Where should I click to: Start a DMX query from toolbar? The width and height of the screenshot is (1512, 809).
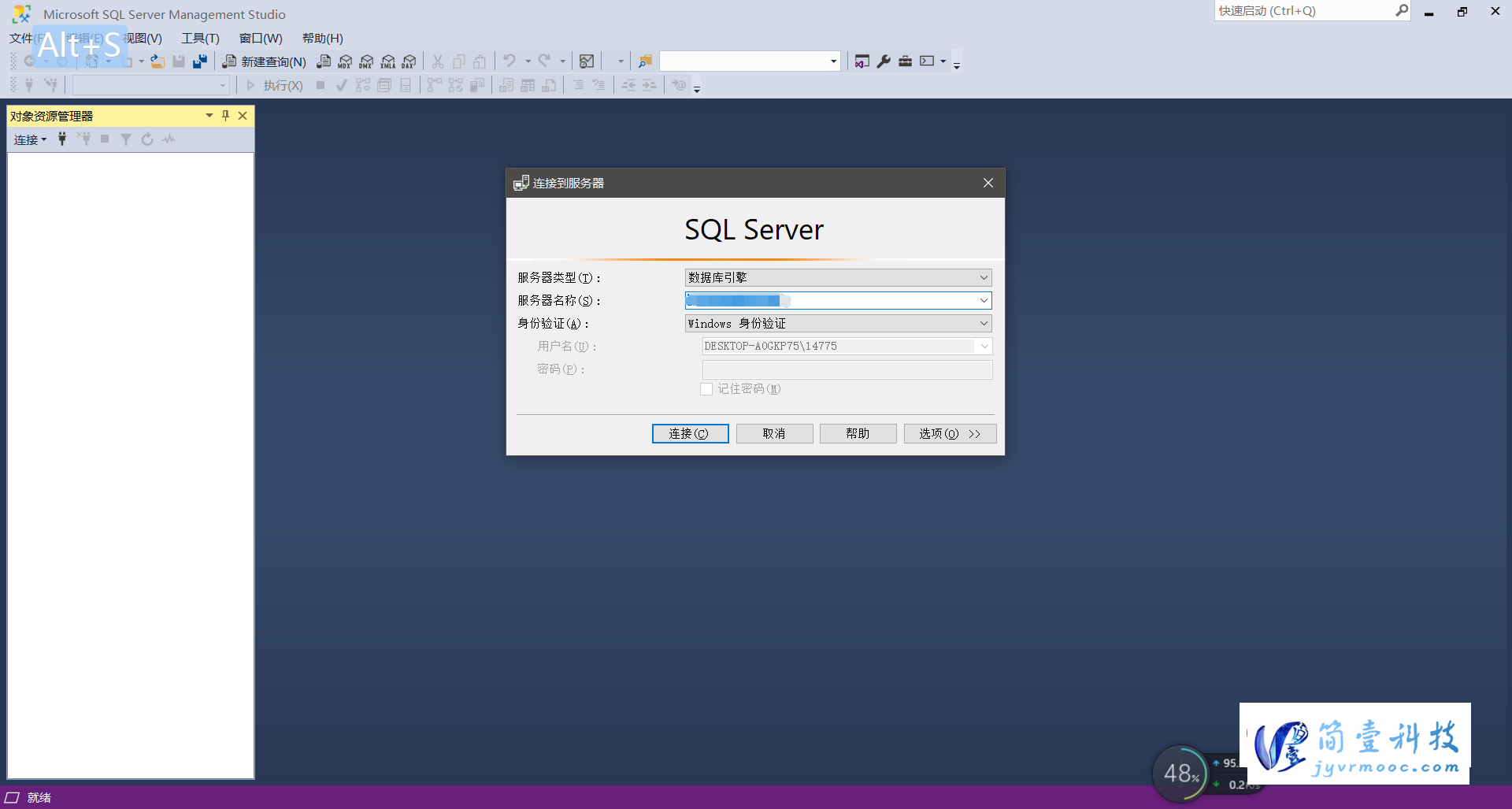pyautogui.click(x=366, y=61)
